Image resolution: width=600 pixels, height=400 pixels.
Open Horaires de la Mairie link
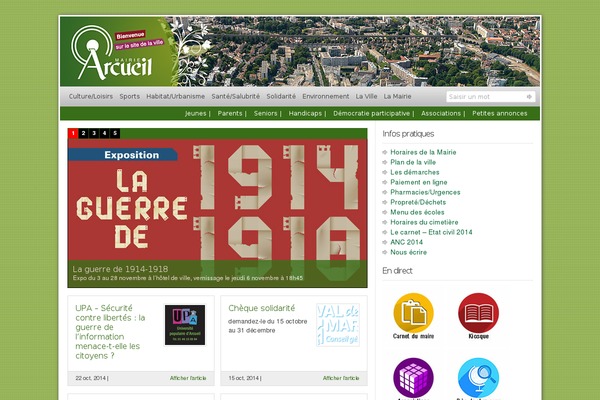tap(423, 152)
